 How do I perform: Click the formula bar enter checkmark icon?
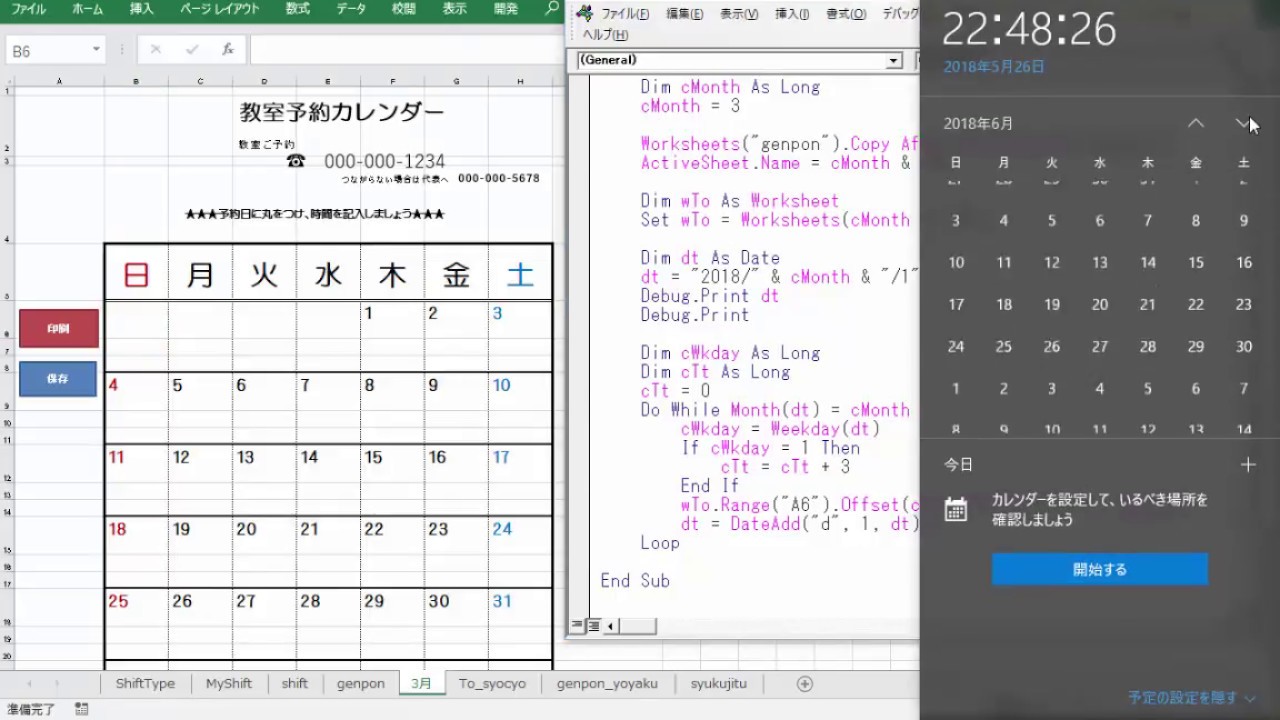pos(192,49)
